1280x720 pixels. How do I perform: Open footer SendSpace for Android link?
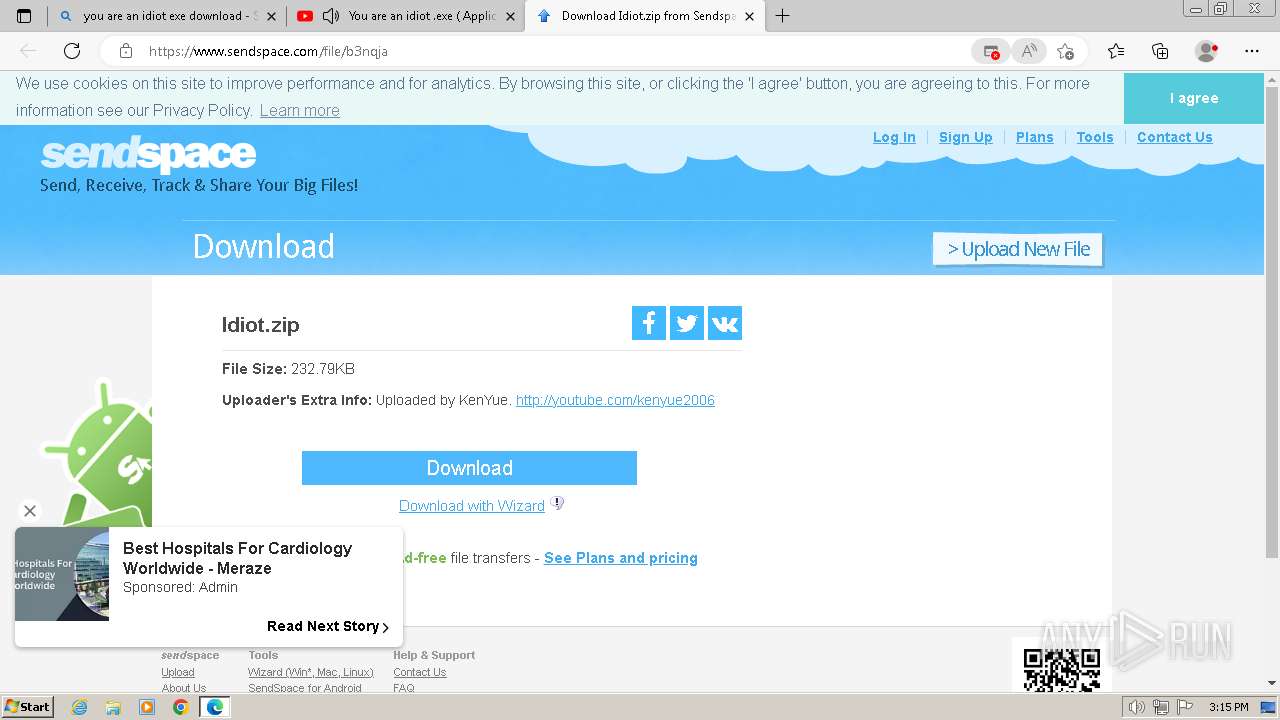[305, 688]
